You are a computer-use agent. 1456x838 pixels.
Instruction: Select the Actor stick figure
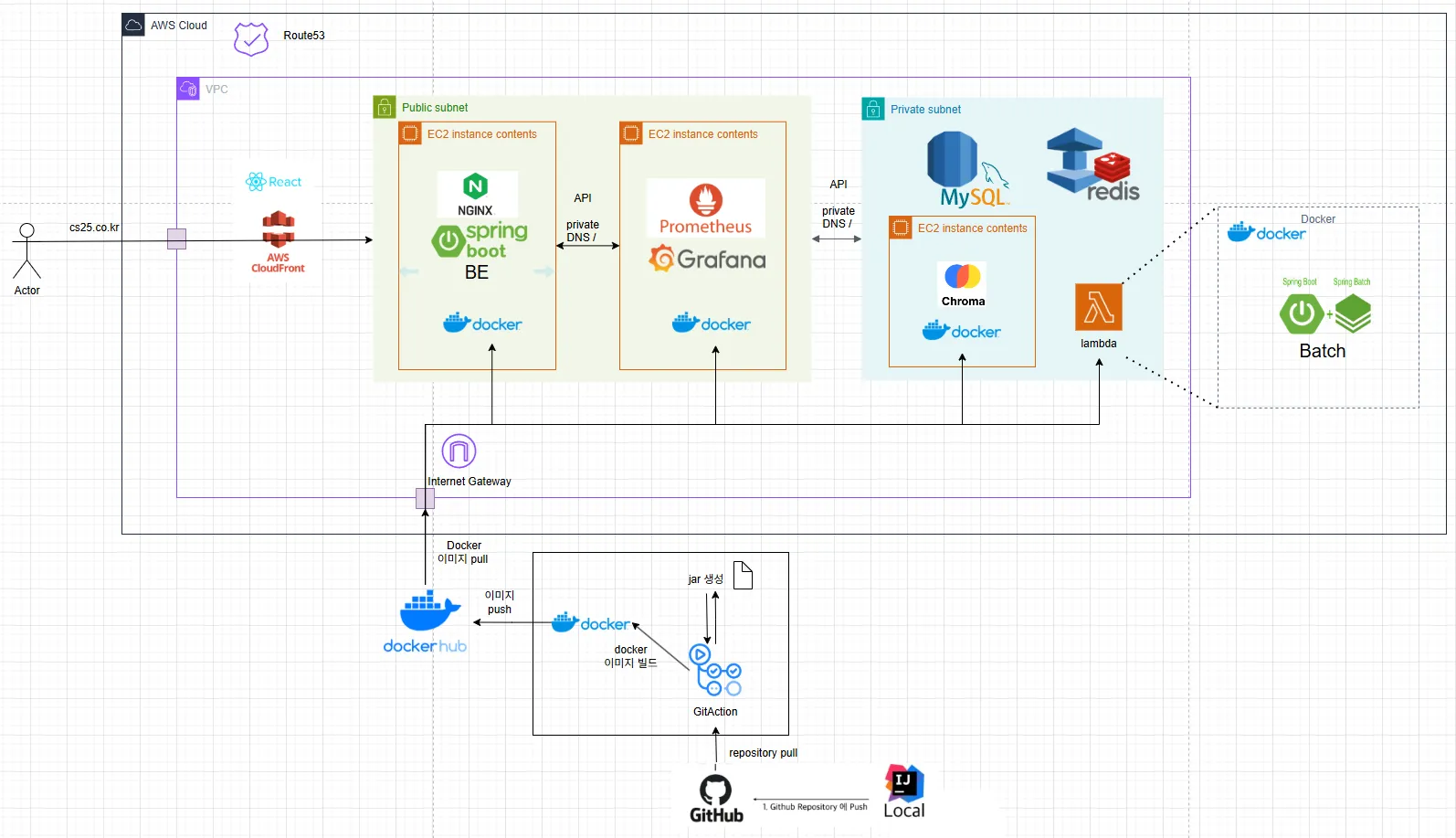point(27,250)
